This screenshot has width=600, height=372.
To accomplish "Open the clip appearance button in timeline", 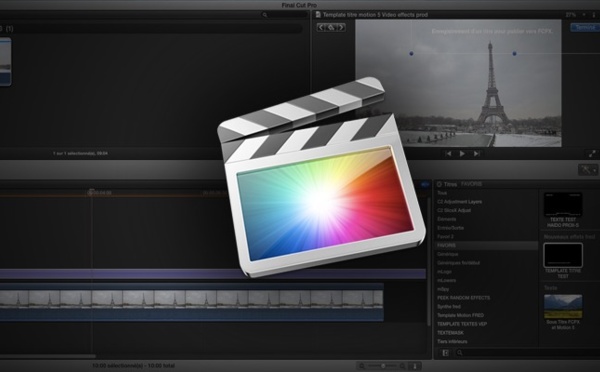I will pyautogui.click(x=414, y=366).
